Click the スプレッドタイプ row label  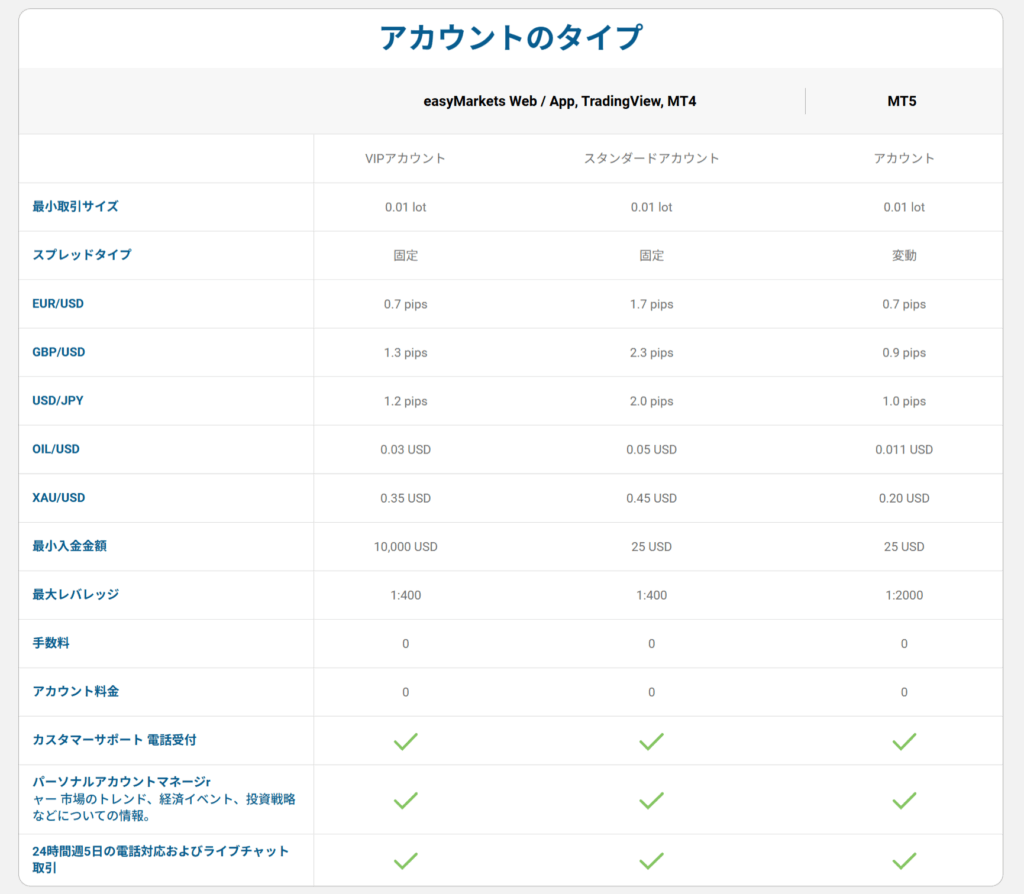[x=81, y=255]
